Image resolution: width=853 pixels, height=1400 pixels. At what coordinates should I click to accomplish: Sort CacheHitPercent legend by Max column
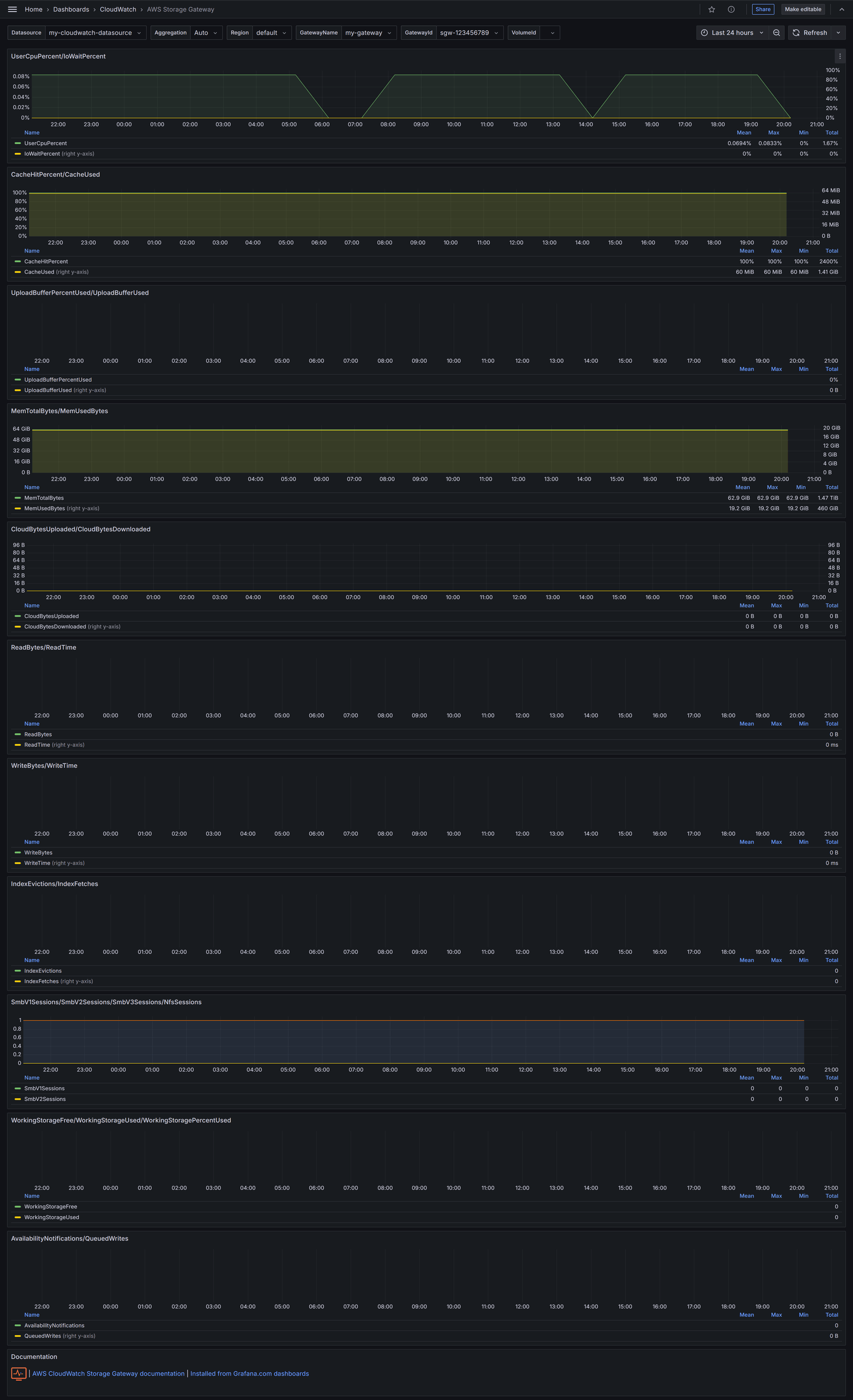coord(776,251)
